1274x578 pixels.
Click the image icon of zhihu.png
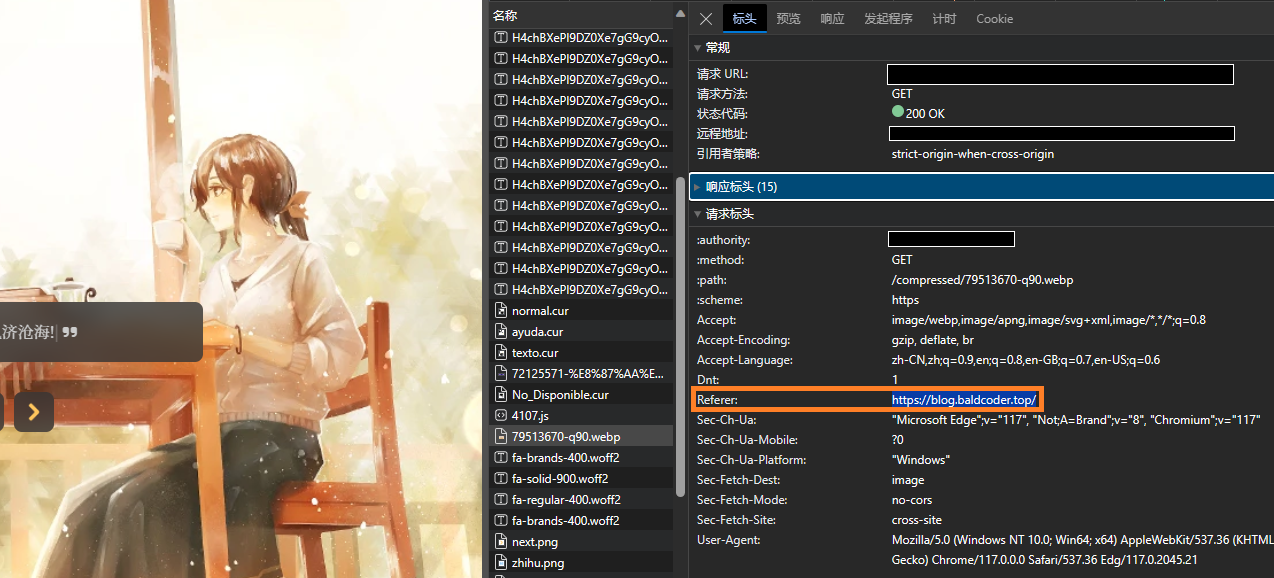pos(502,563)
